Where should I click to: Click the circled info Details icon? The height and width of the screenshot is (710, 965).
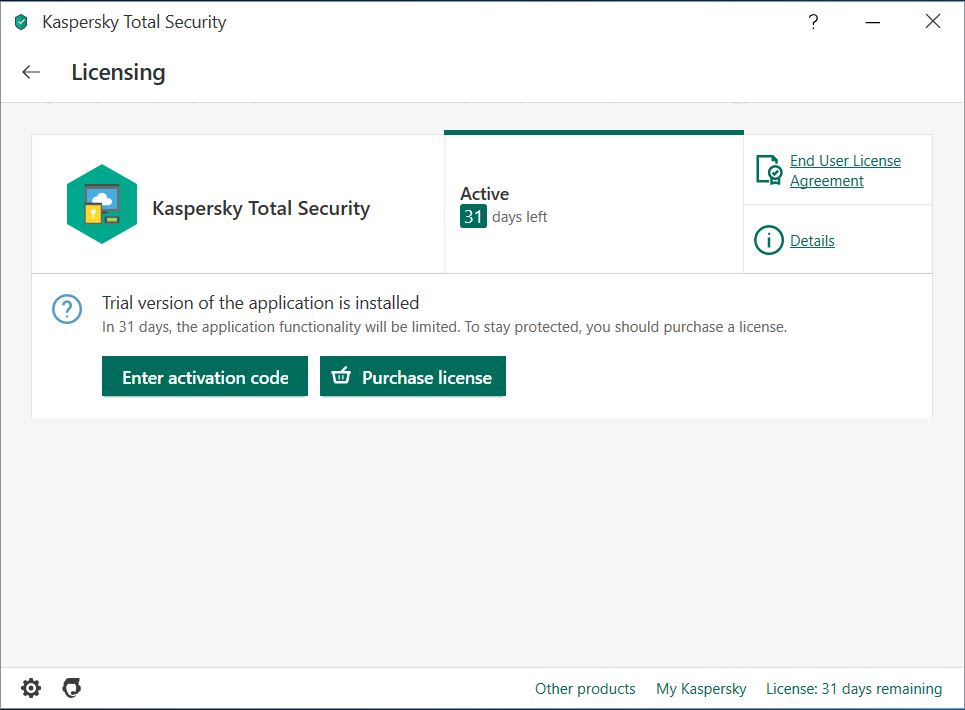click(x=769, y=240)
